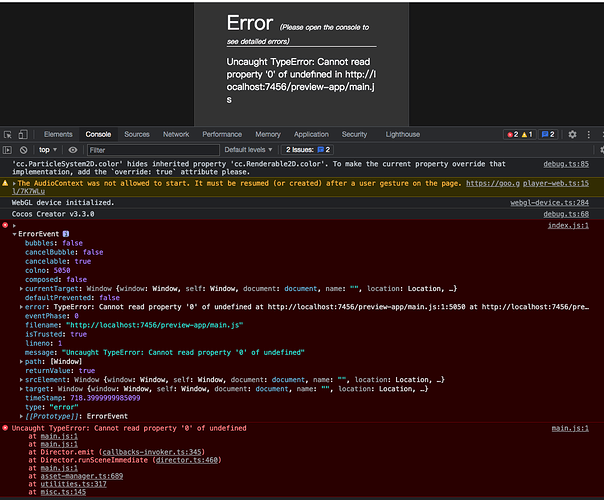Select the message property string value
Viewport: 604px width, 500px height.
pos(183,352)
